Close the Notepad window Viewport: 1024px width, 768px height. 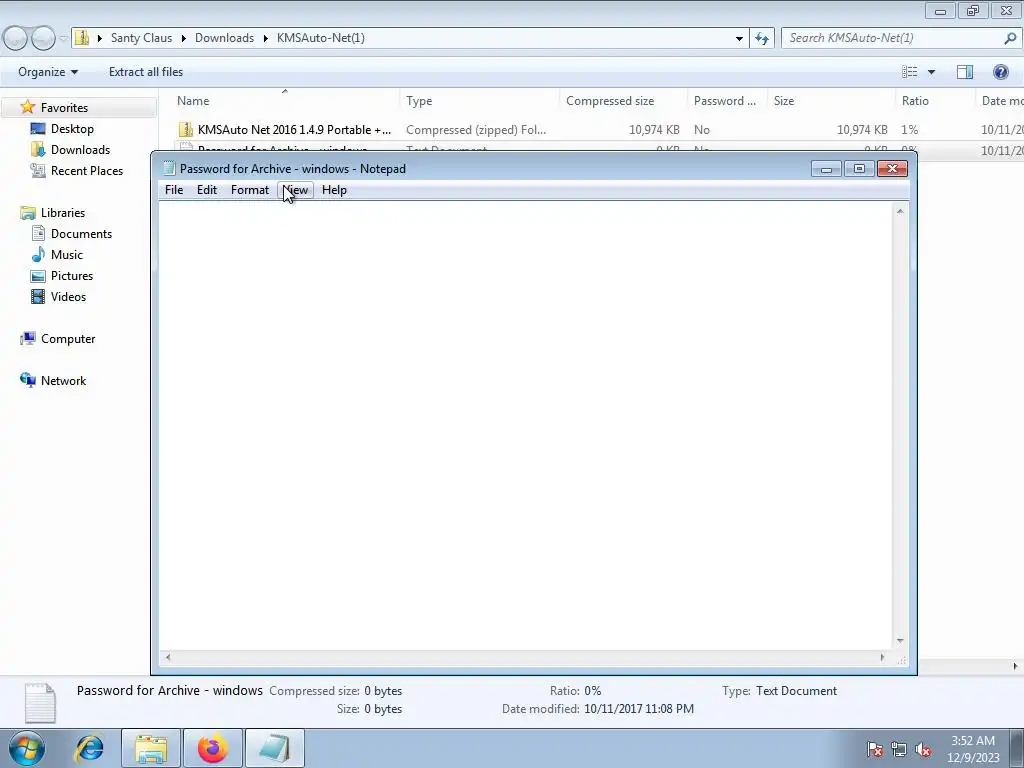point(892,169)
